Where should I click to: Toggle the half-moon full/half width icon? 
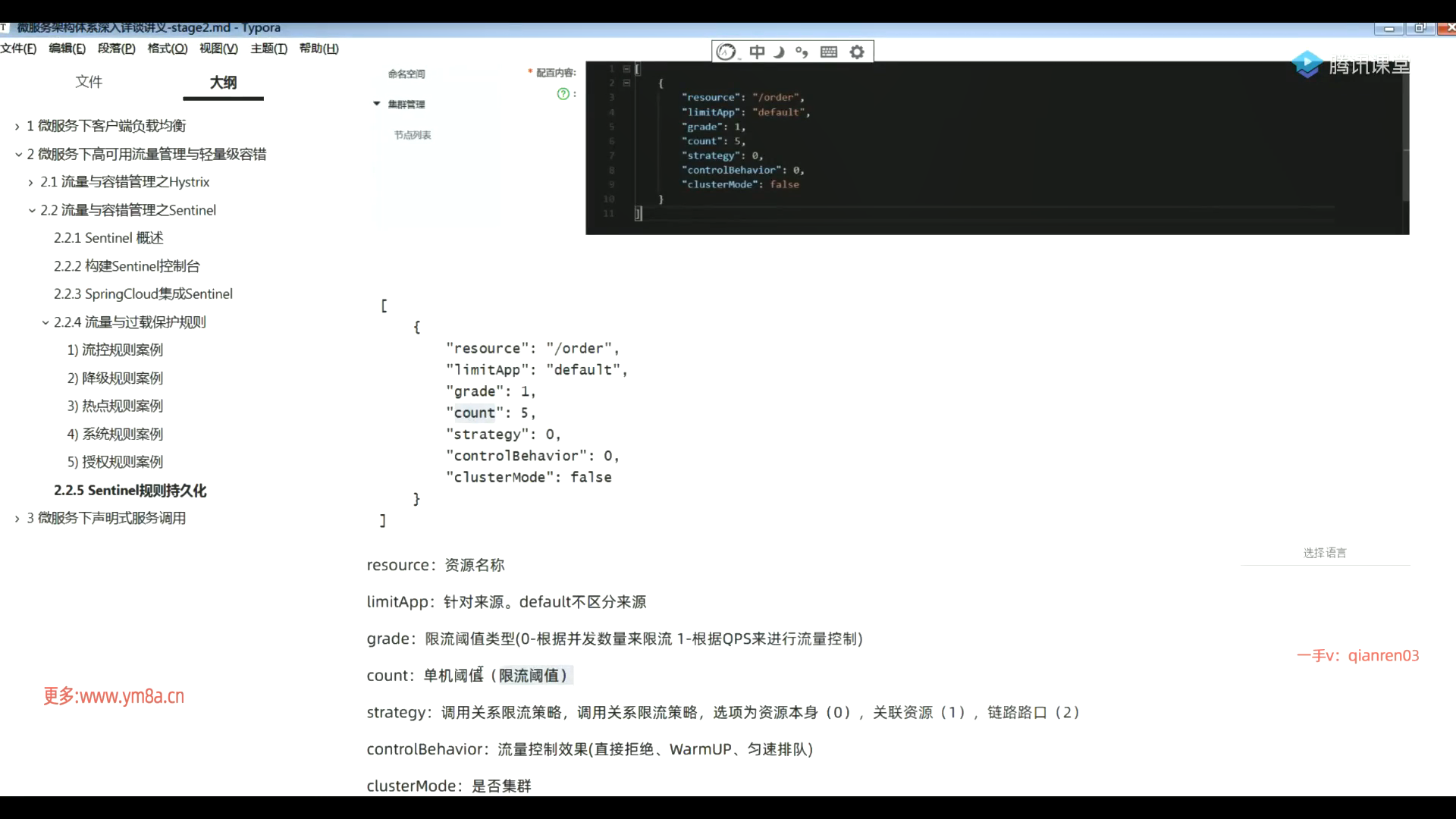point(779,52)
